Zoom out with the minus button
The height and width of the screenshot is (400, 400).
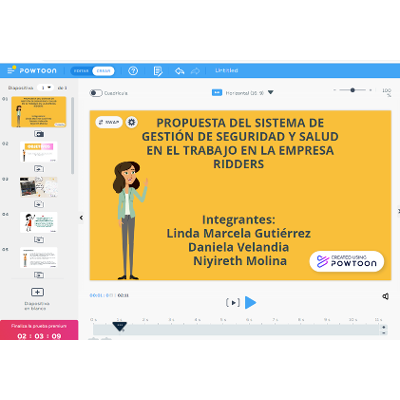click(x=334, y=90)
